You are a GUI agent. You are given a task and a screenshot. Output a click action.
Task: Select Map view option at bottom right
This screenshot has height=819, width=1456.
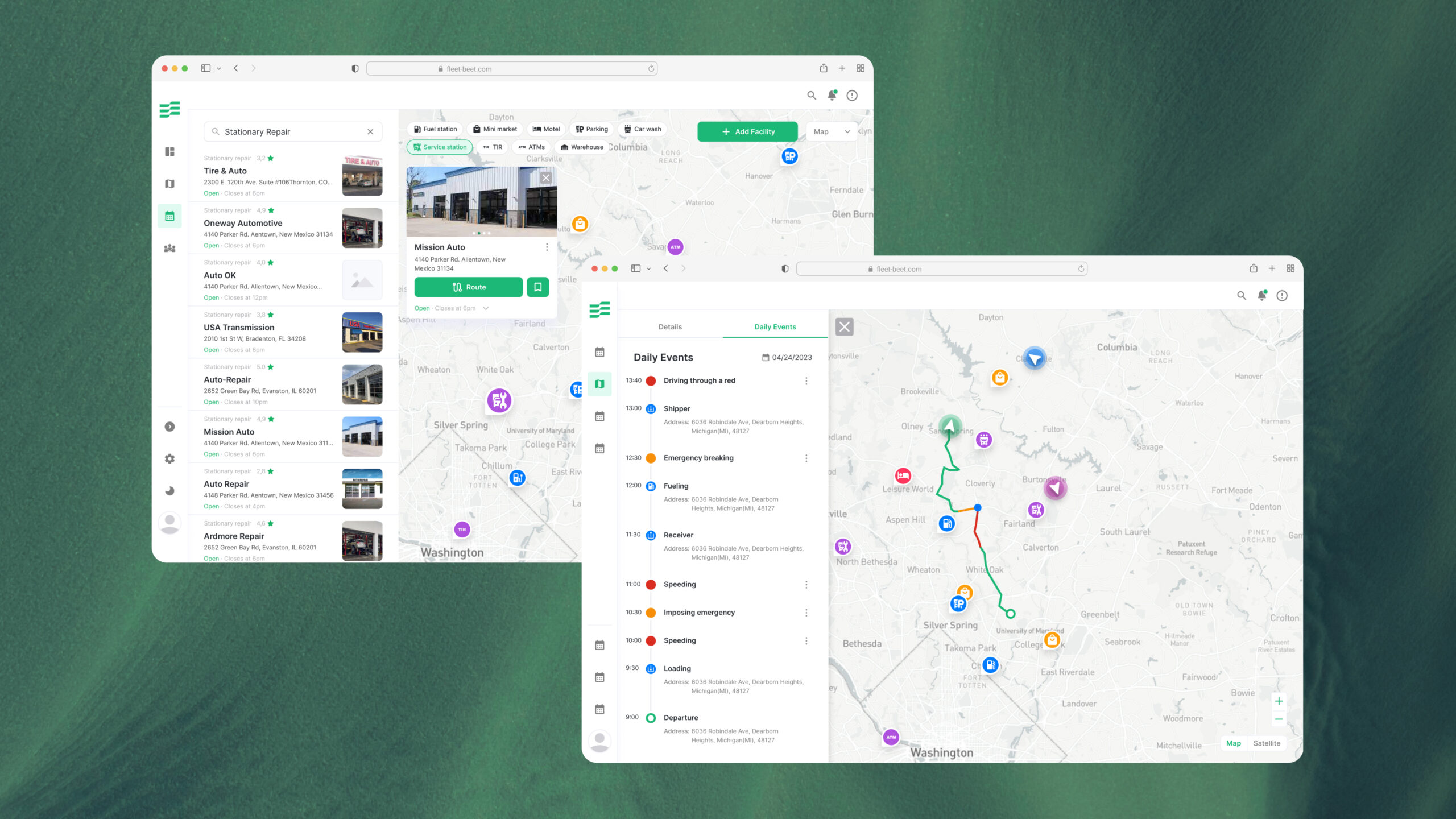pyautogui.click(x=1234, y=743)
